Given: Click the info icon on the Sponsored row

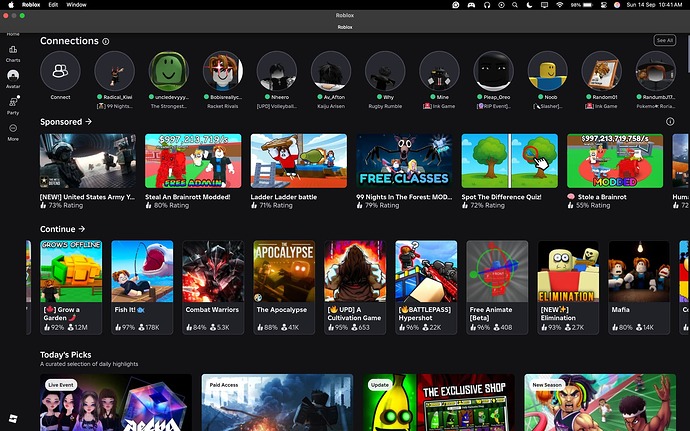Looking at the screenshot, I should click(670, 122).
